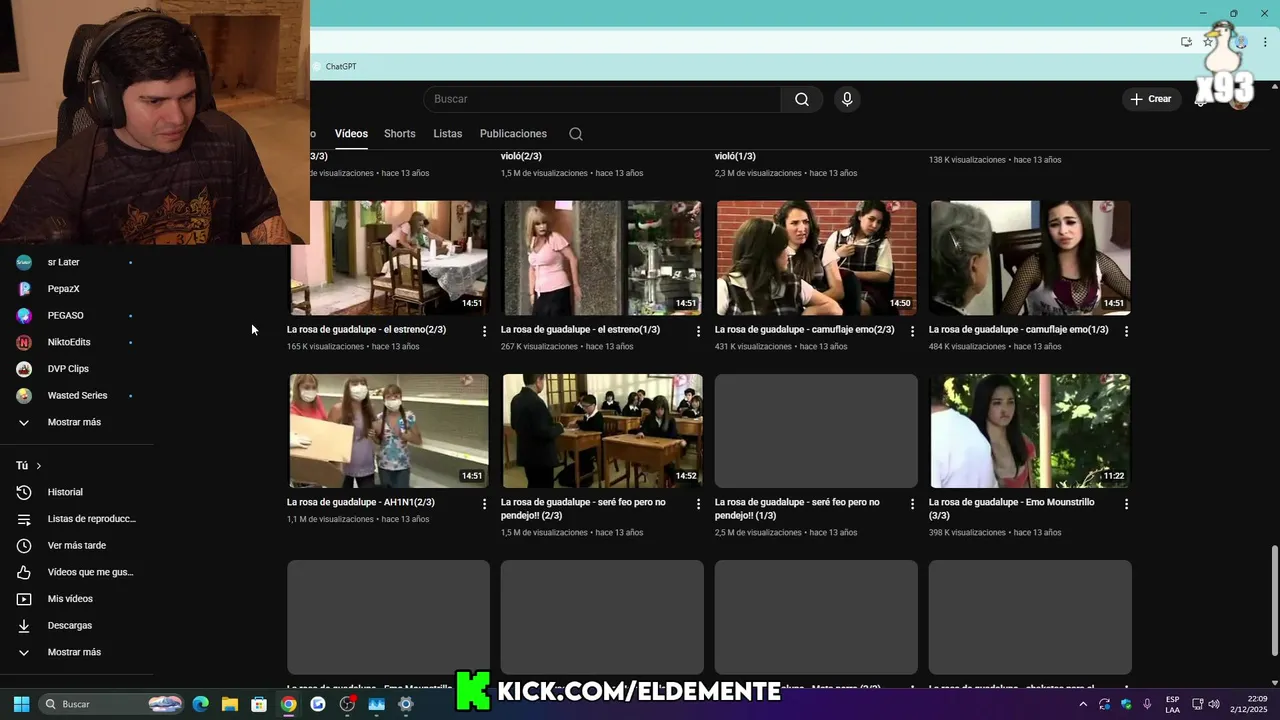Open options menu for camuflaje emo(2/3) video
Image resolution: width=1280 pixels, height=720 pixels.
click(x=912, y=331)
